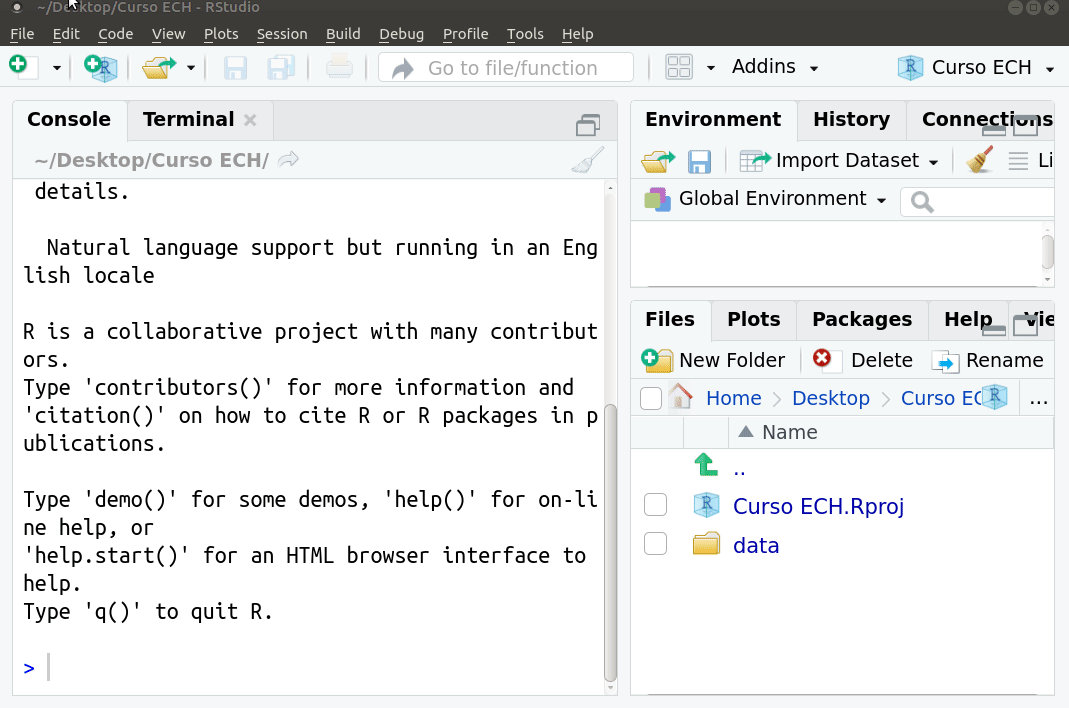Screen dimensions: 1069x708
Task: Click the New File plus icon
Action: pyautogui.click(x=24, y=67)
